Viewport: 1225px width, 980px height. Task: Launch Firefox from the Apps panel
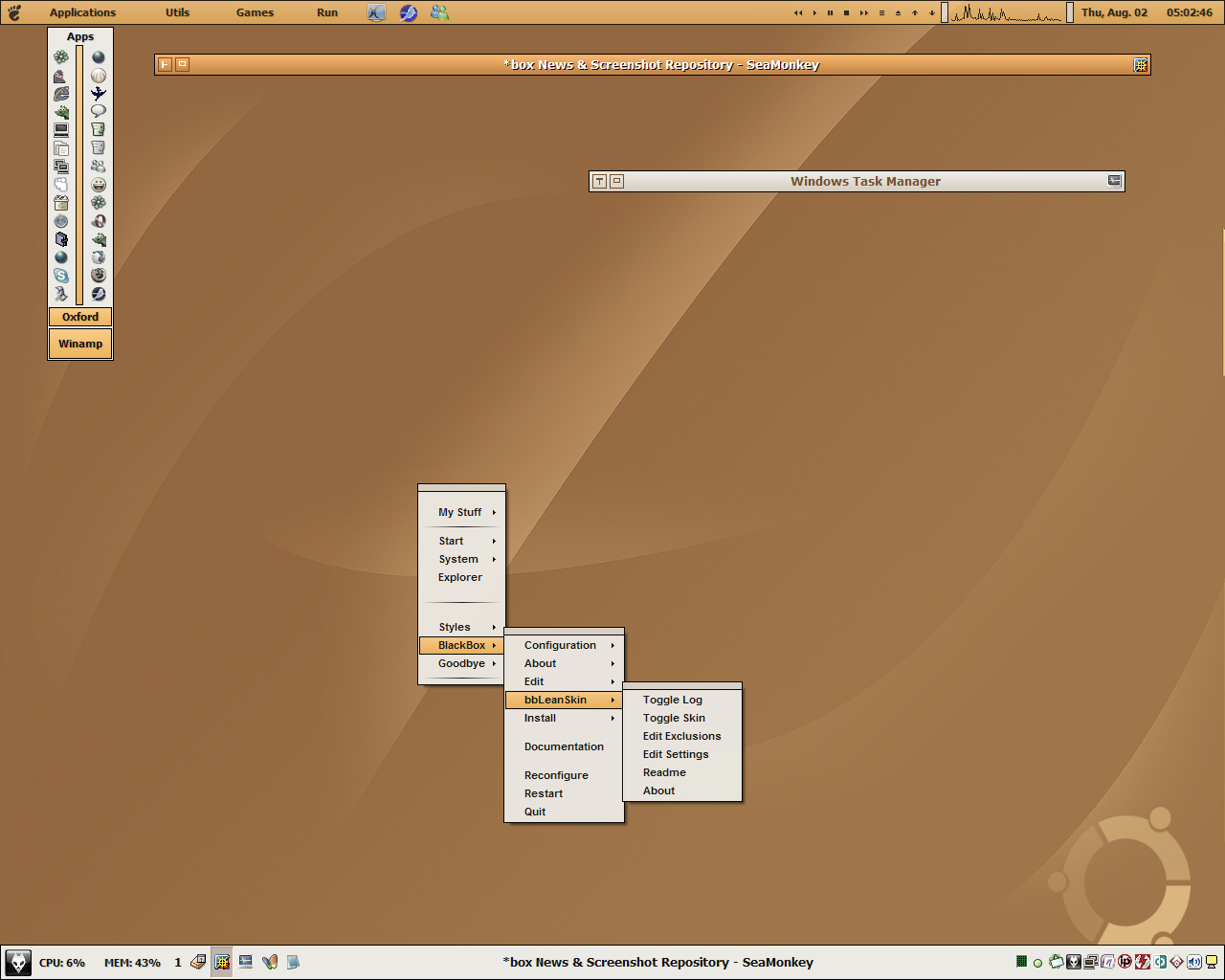point(99,276)
